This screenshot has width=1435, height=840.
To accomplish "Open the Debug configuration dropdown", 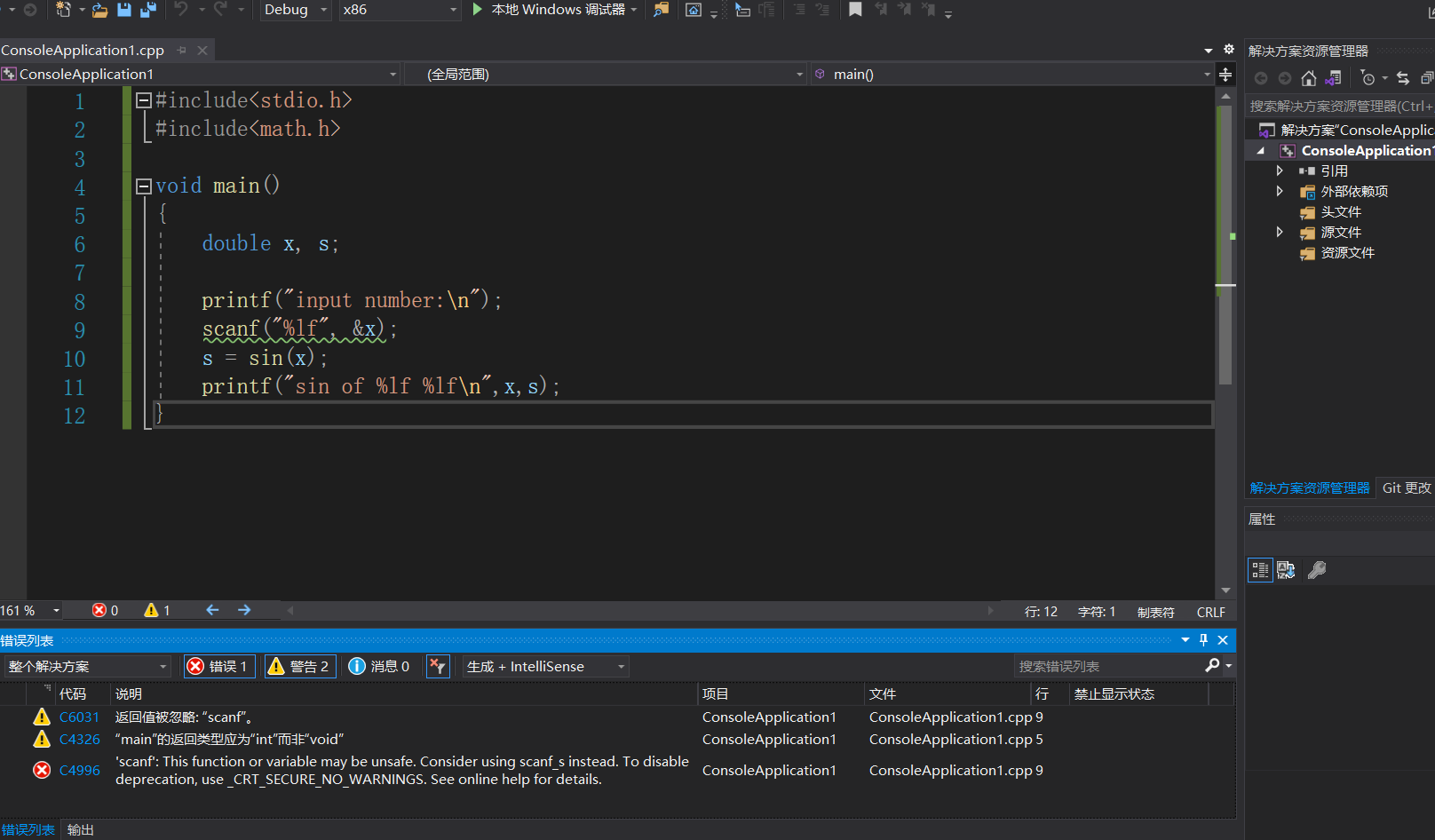I will point(297,10).
